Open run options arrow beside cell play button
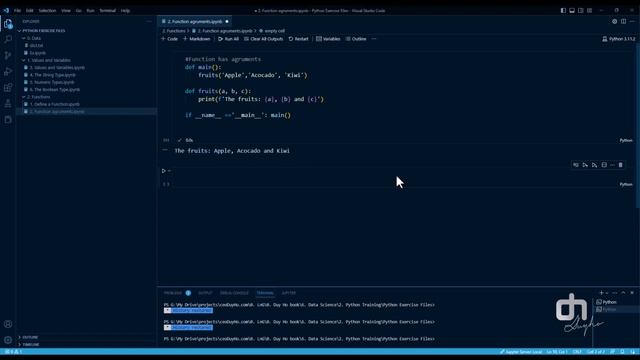The height and width of the screenshot is (360, 640). pos(169,171)
